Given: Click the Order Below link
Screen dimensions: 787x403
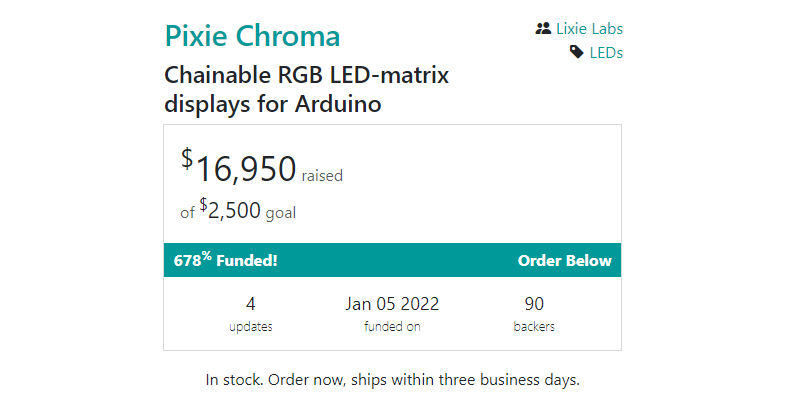Looking at the screenshot, I should click(x=564, y=261).
